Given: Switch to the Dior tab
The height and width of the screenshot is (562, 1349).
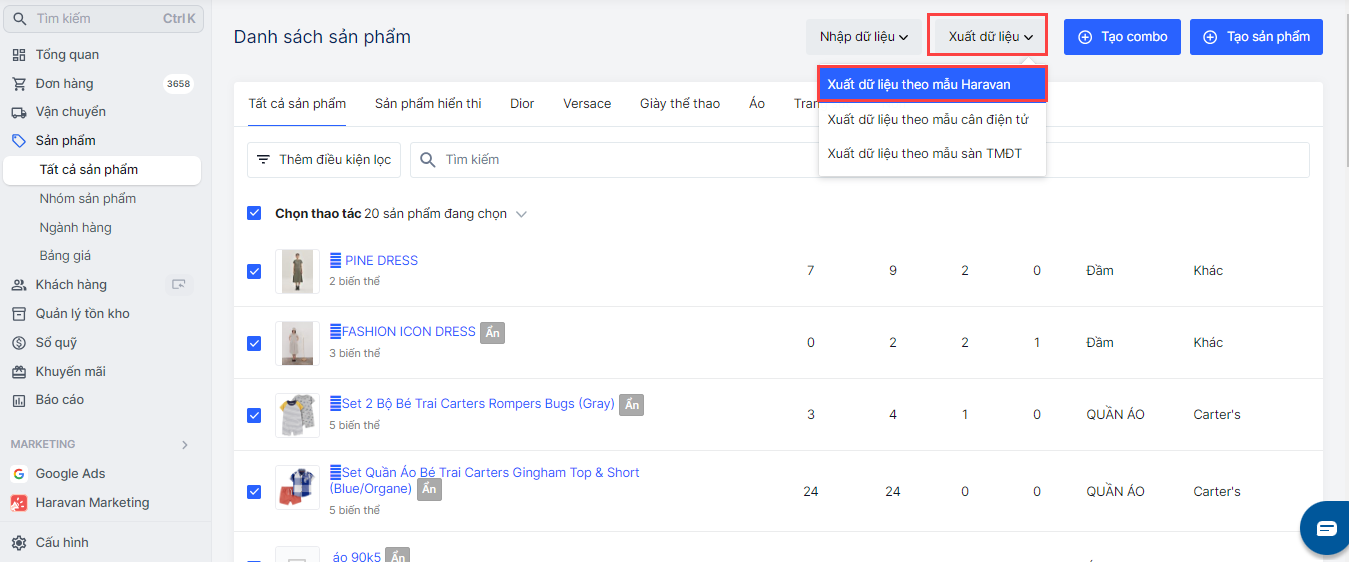Looking at the screenshot, I should [522, 104].
